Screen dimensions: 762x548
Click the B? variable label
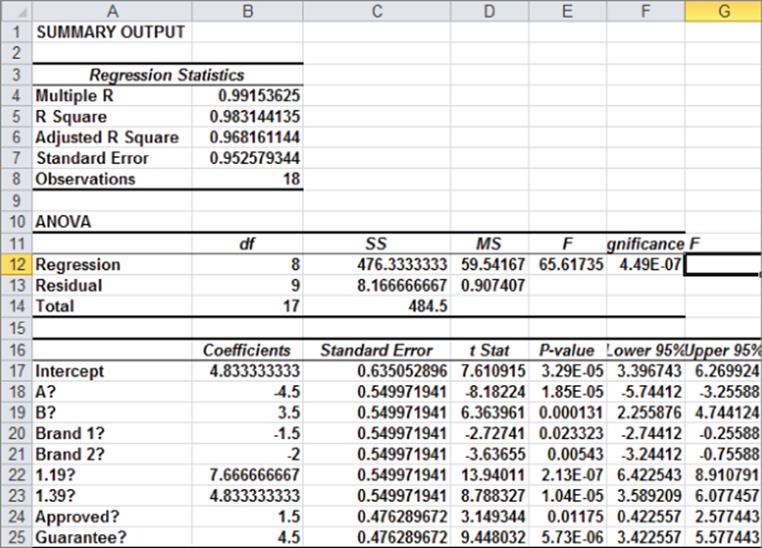pyautogui.click(x=46, y=412)
